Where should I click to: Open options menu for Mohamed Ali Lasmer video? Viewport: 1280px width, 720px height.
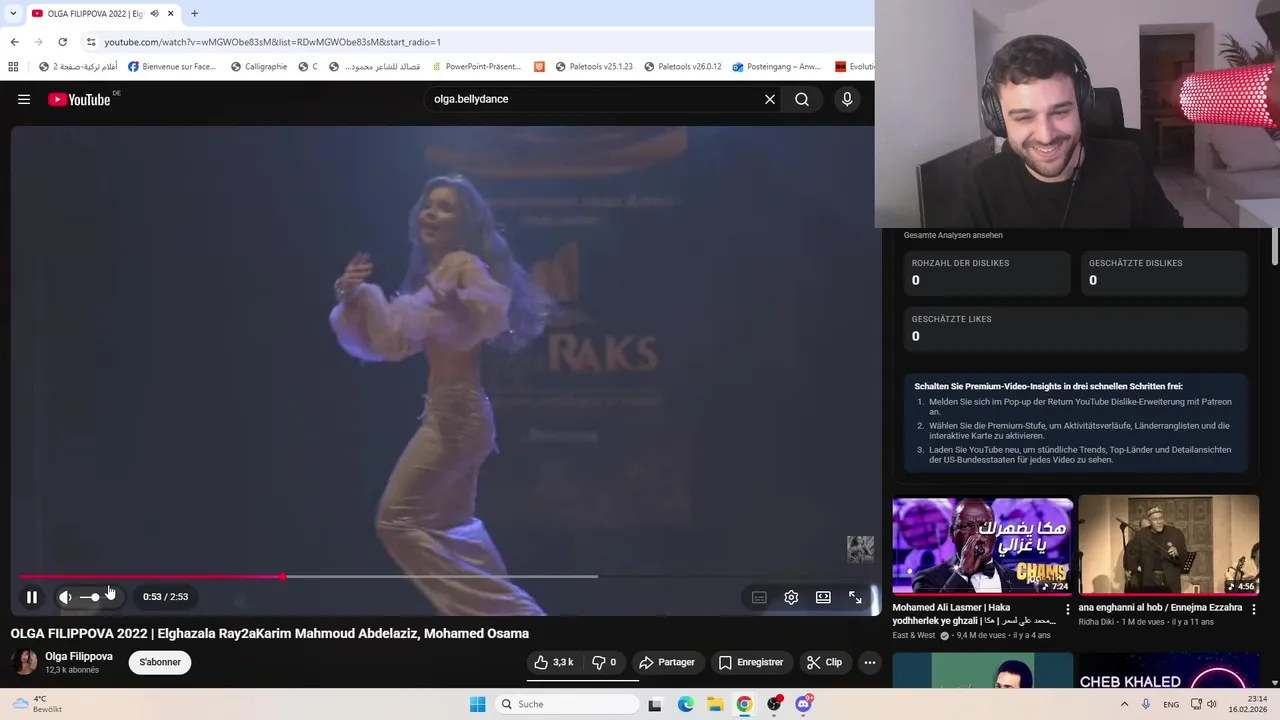[x=1067, y=608]
